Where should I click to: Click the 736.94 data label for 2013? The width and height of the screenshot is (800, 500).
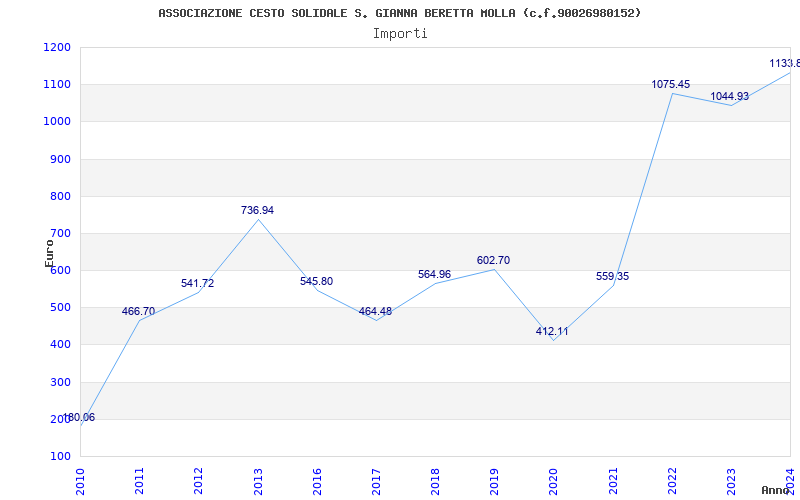[257, 210]
